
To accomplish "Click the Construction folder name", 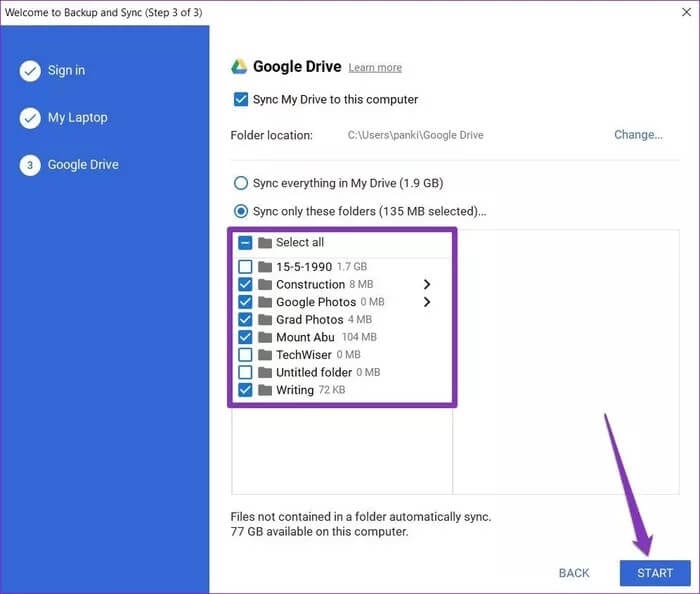I will [x=311, y=284].
